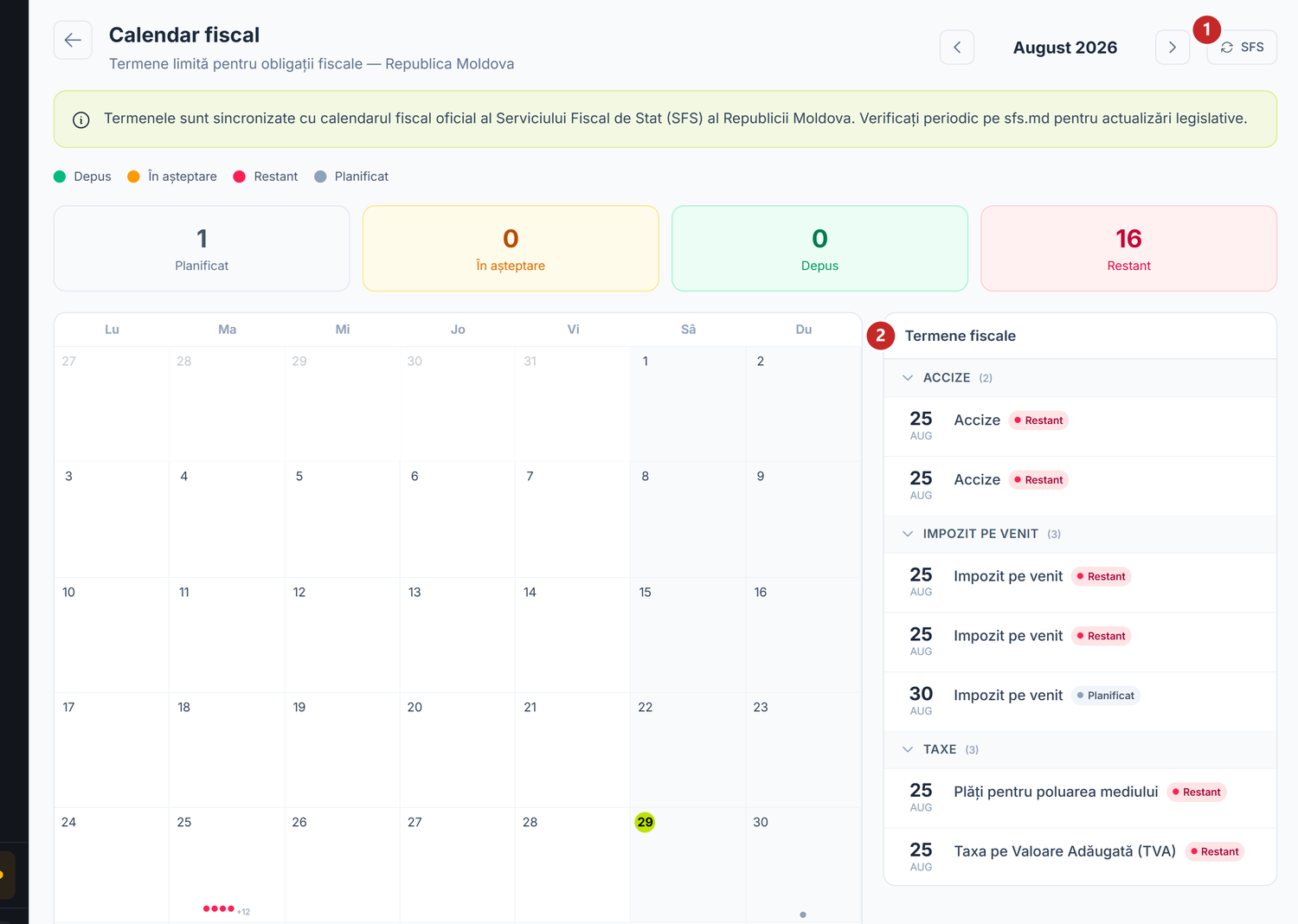Collapse the TAXE group
Screen dimensions: 1298x924
point(908,749)
